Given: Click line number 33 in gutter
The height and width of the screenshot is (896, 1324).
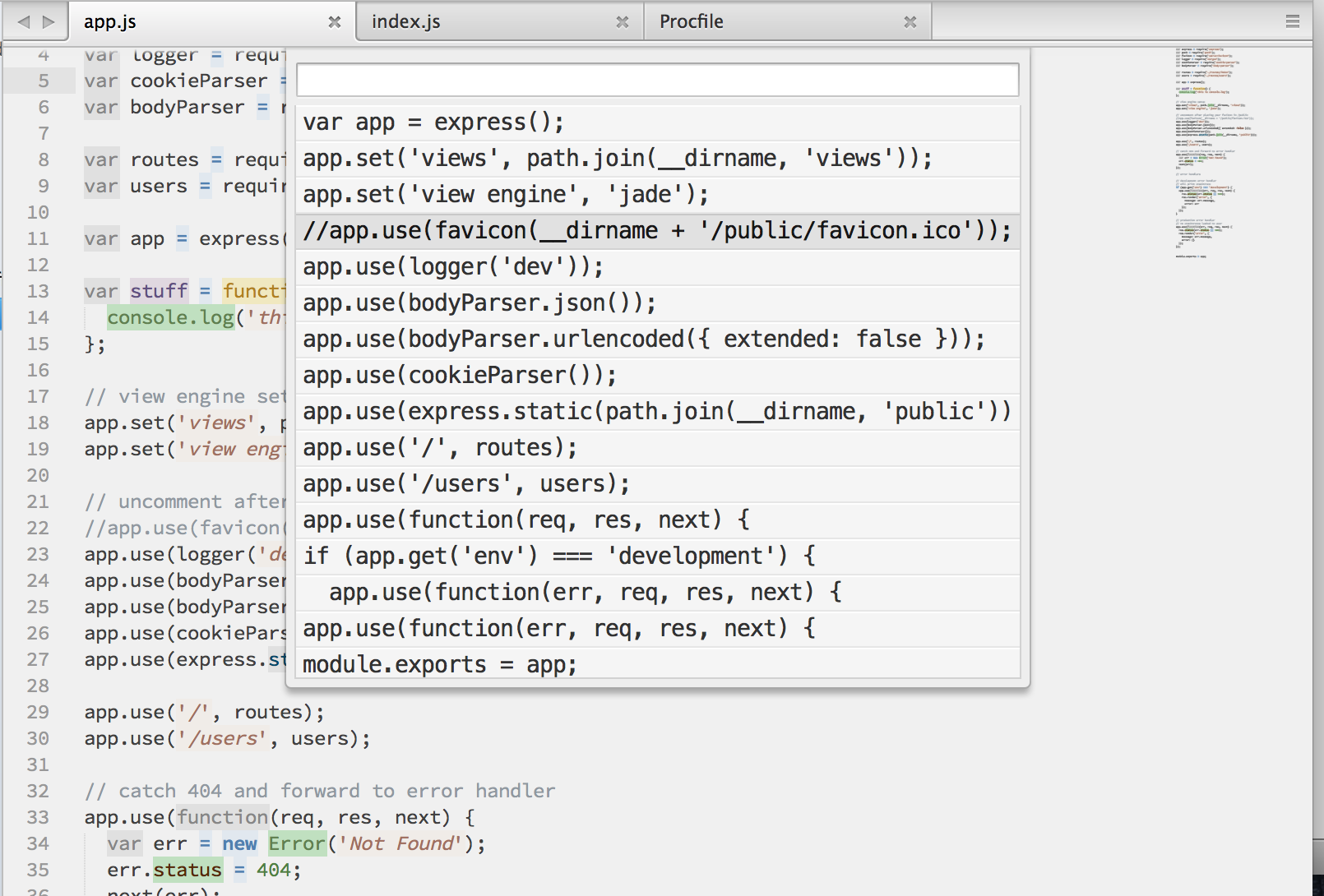Looking at the screenshot, I should click(x=38, y=817).
